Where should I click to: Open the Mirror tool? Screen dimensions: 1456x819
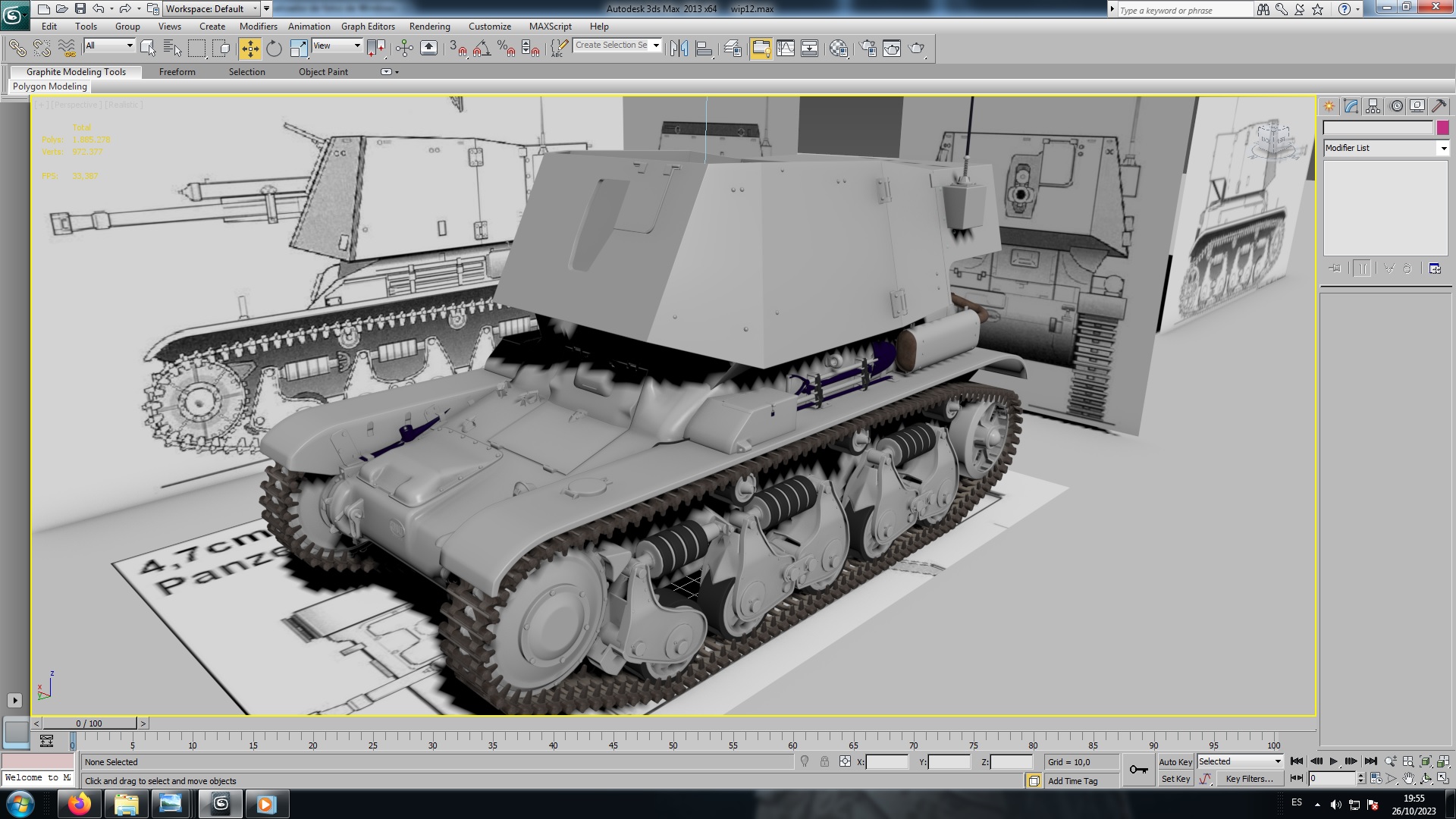(679, 49)
